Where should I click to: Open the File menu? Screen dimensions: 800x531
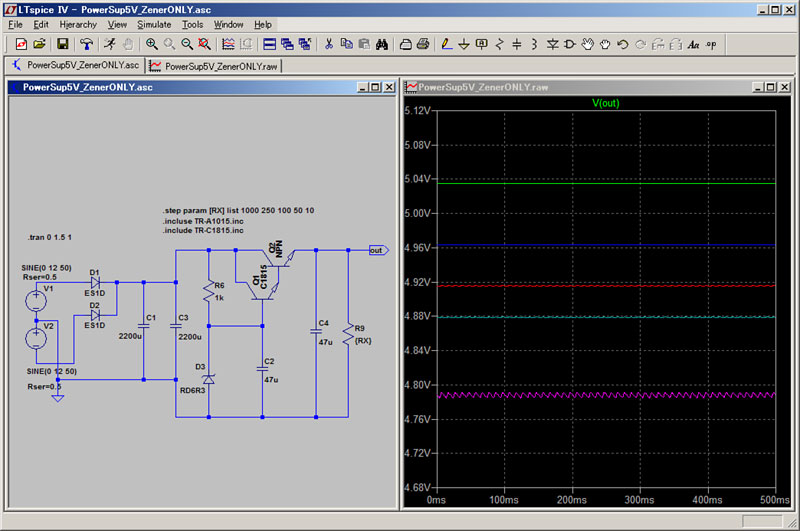15,24
